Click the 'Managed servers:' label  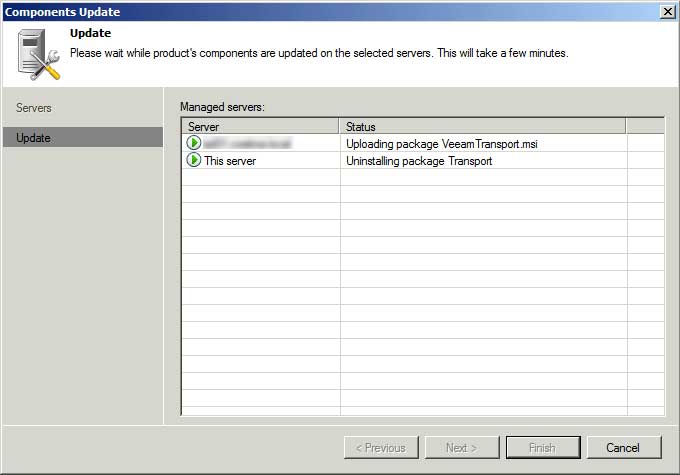[x=222, y=107]
